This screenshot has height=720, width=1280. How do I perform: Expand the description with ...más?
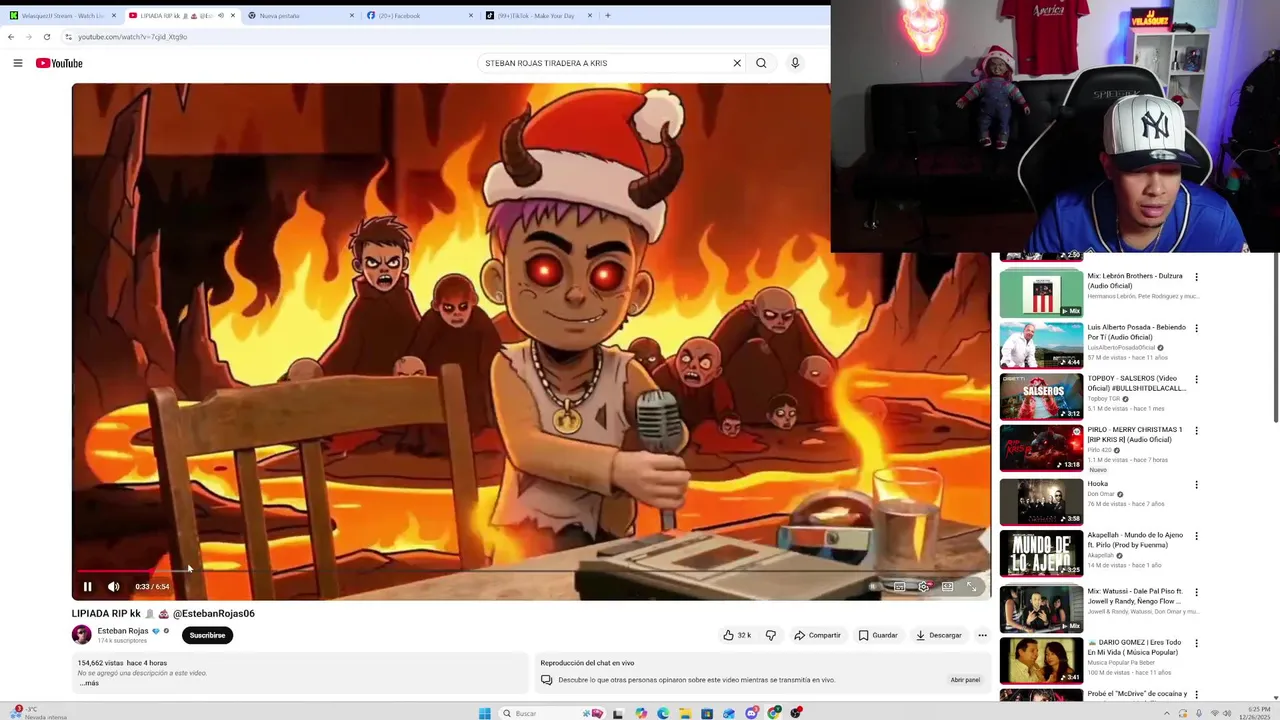pyautogui.click(x=89, y=683)
